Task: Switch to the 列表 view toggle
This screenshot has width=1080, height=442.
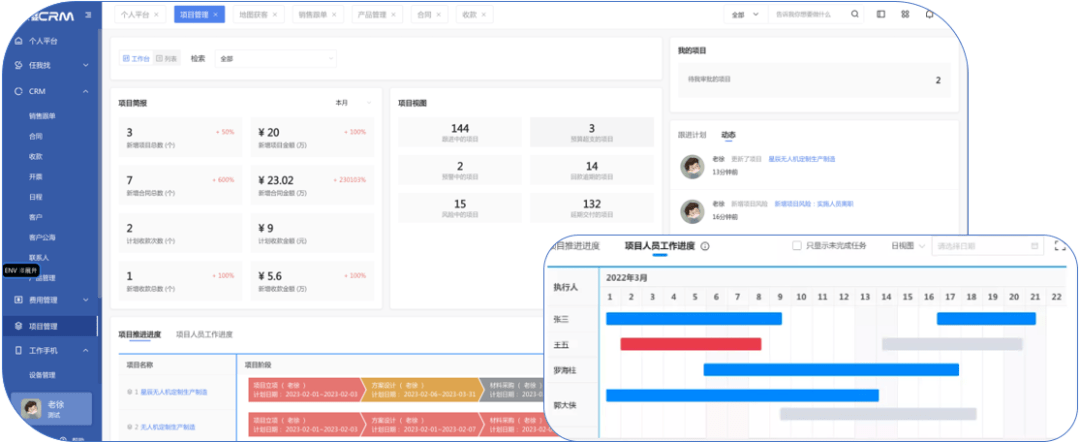Action: tap(166, 59)
